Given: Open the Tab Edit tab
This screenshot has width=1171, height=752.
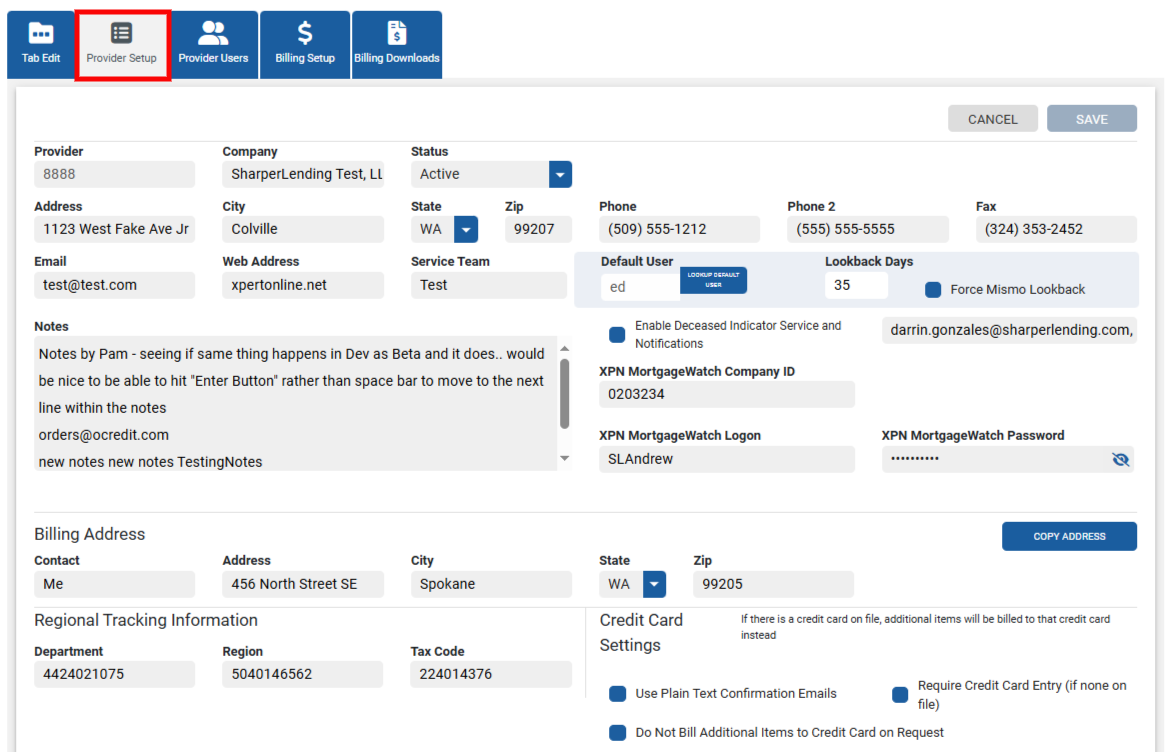Looking at the screenshot, I should pyautogui.click(x=41, y=45).
